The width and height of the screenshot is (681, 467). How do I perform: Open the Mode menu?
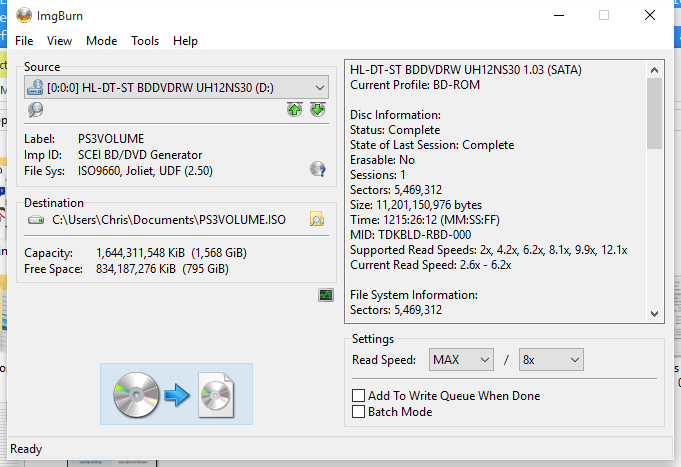pos(102,41)
